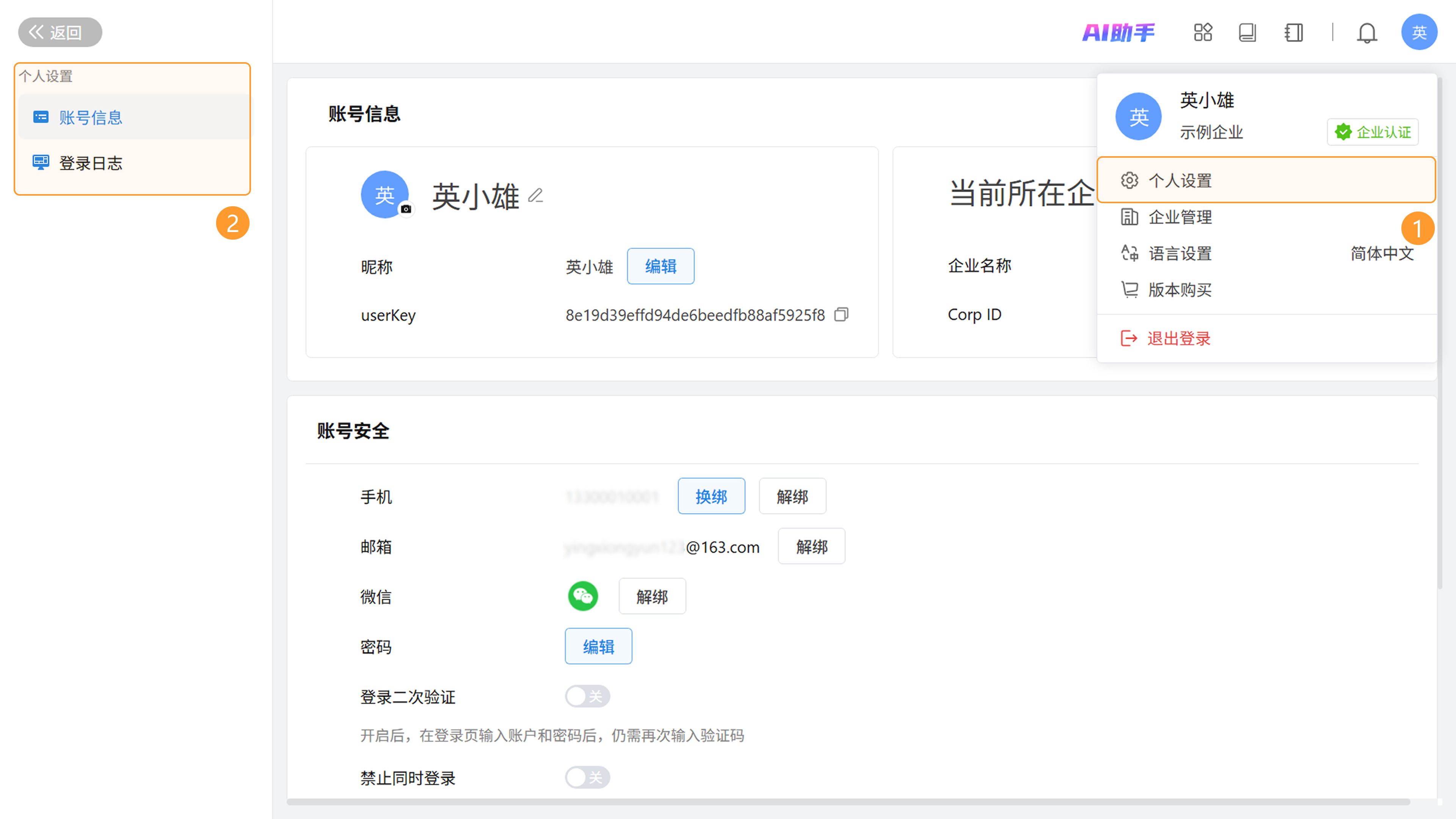Click the notebook icon in header
Screen dimensions: 1456x819
(x=1293, y=32)
